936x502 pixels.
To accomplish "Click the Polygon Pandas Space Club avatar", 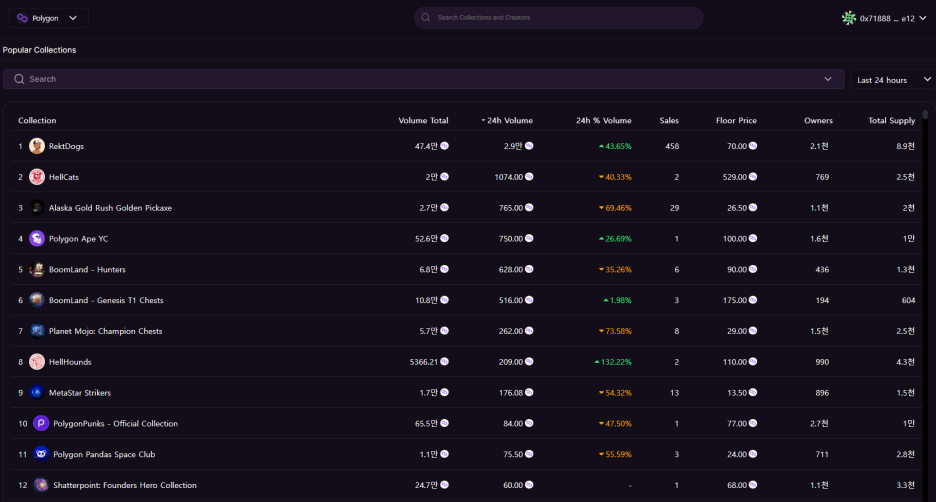I will [41, 454].
